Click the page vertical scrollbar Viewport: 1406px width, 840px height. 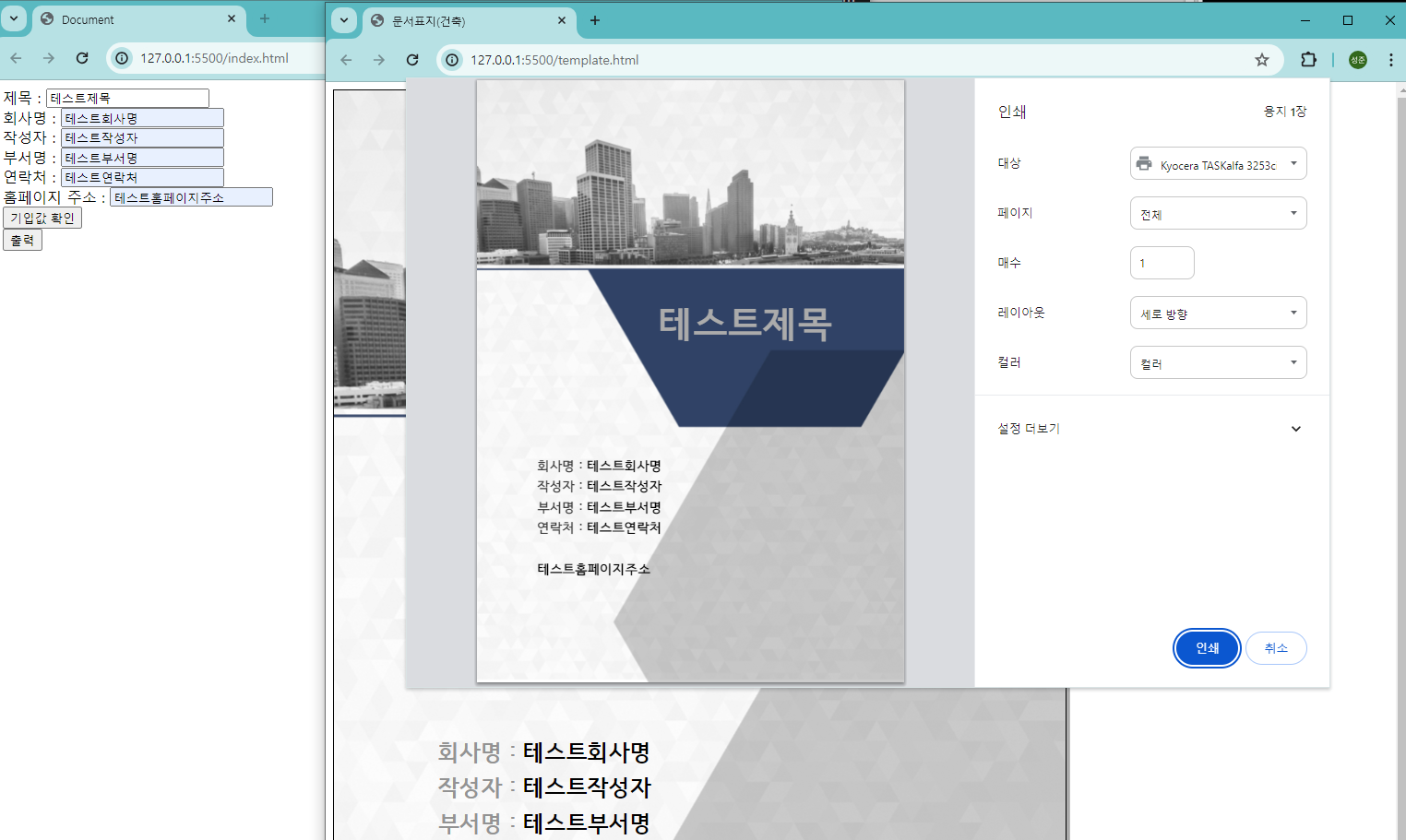(x=1400, y=461)
